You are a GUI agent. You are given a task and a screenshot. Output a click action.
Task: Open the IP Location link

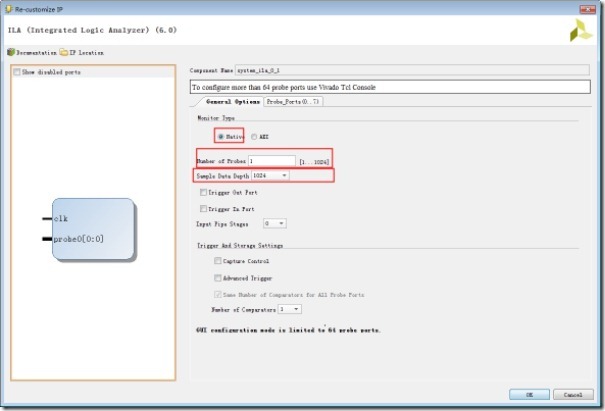pos(86,52)
